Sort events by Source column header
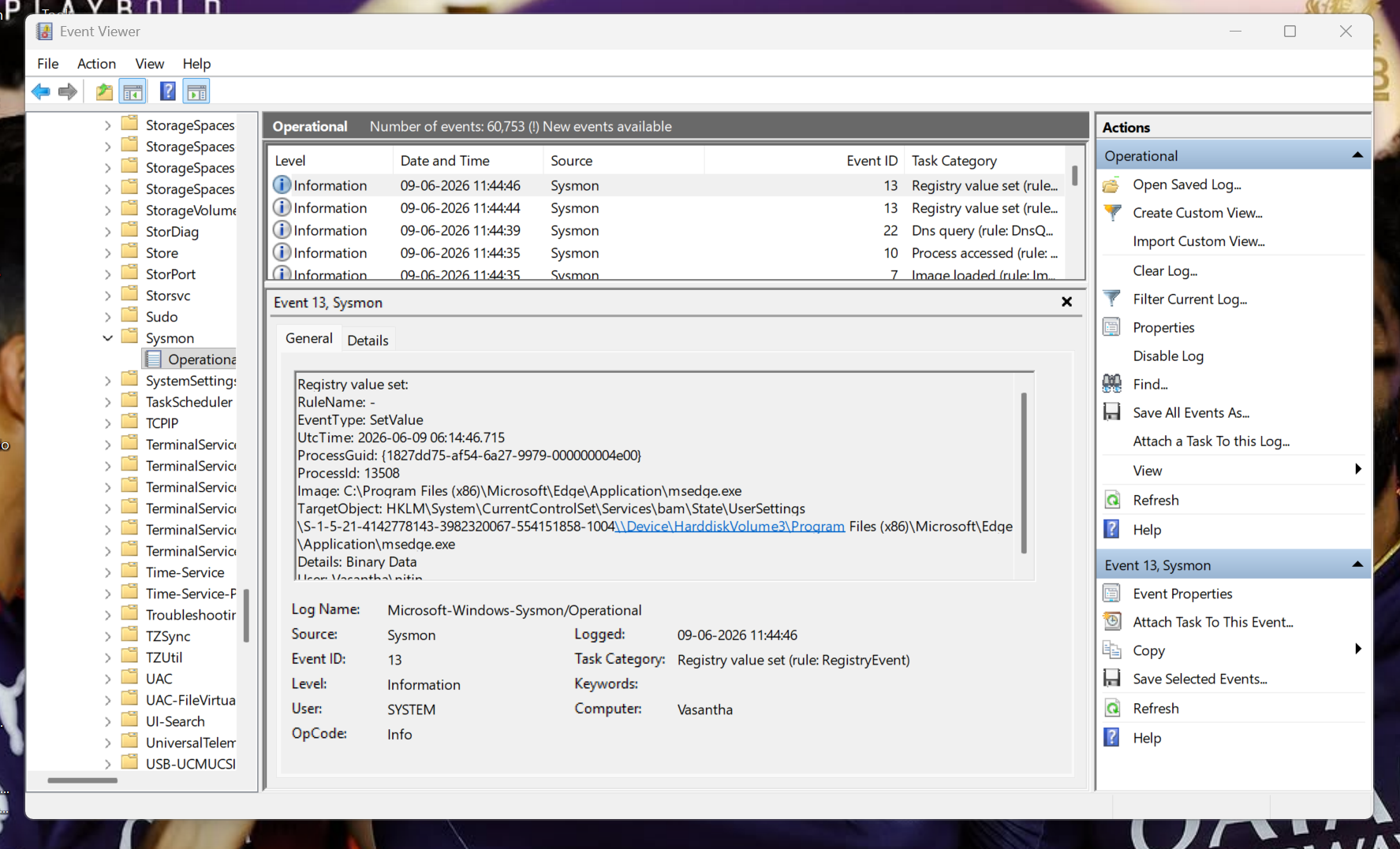 click(623, 161)
